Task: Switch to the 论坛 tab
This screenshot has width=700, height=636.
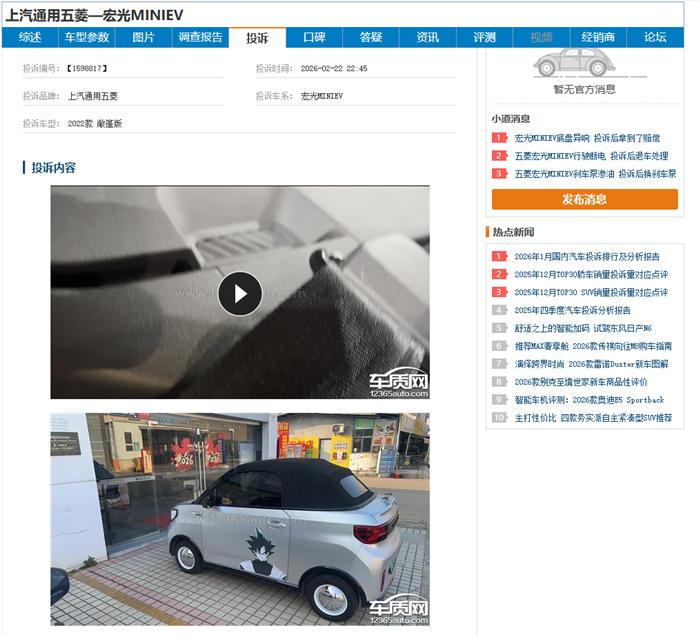Action: 655,37
